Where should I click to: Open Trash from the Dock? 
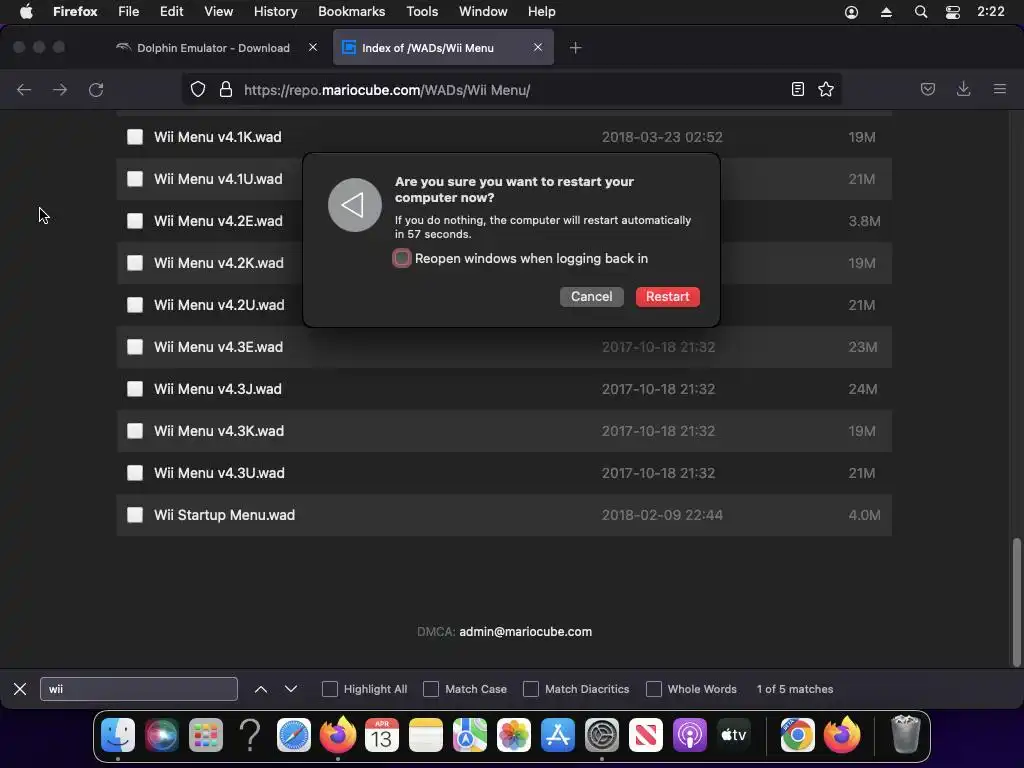(x=906, y=735)
